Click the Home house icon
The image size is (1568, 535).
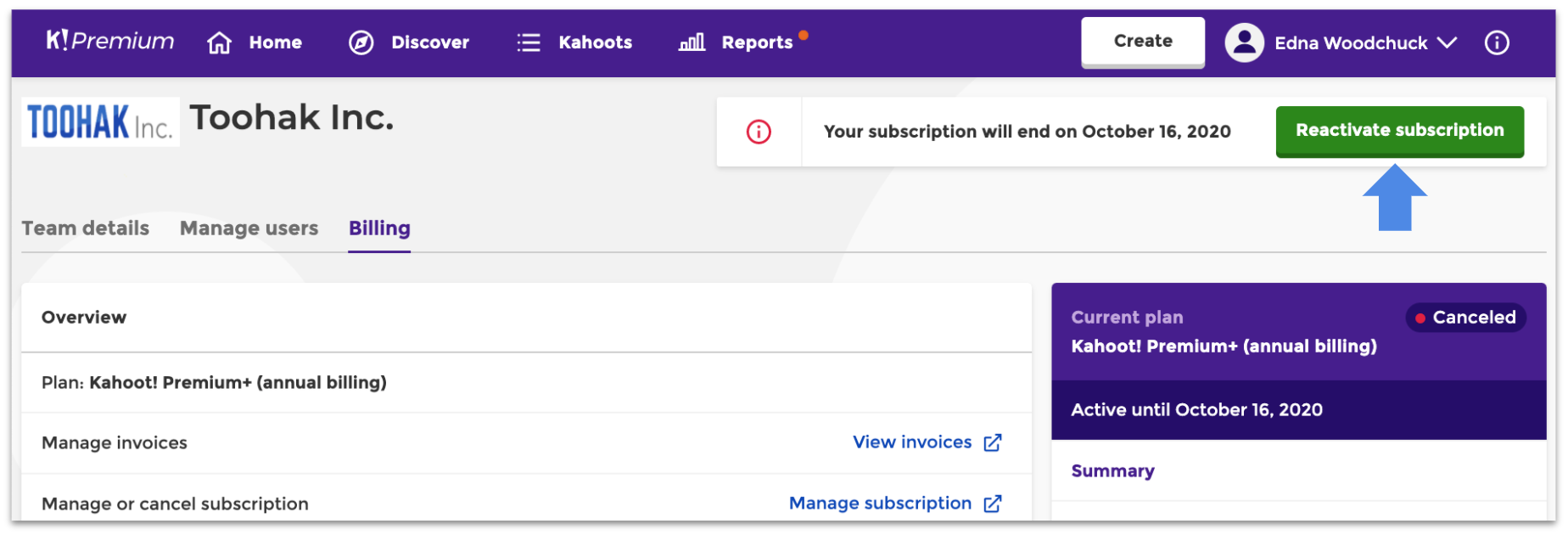[x=220, y=42]
